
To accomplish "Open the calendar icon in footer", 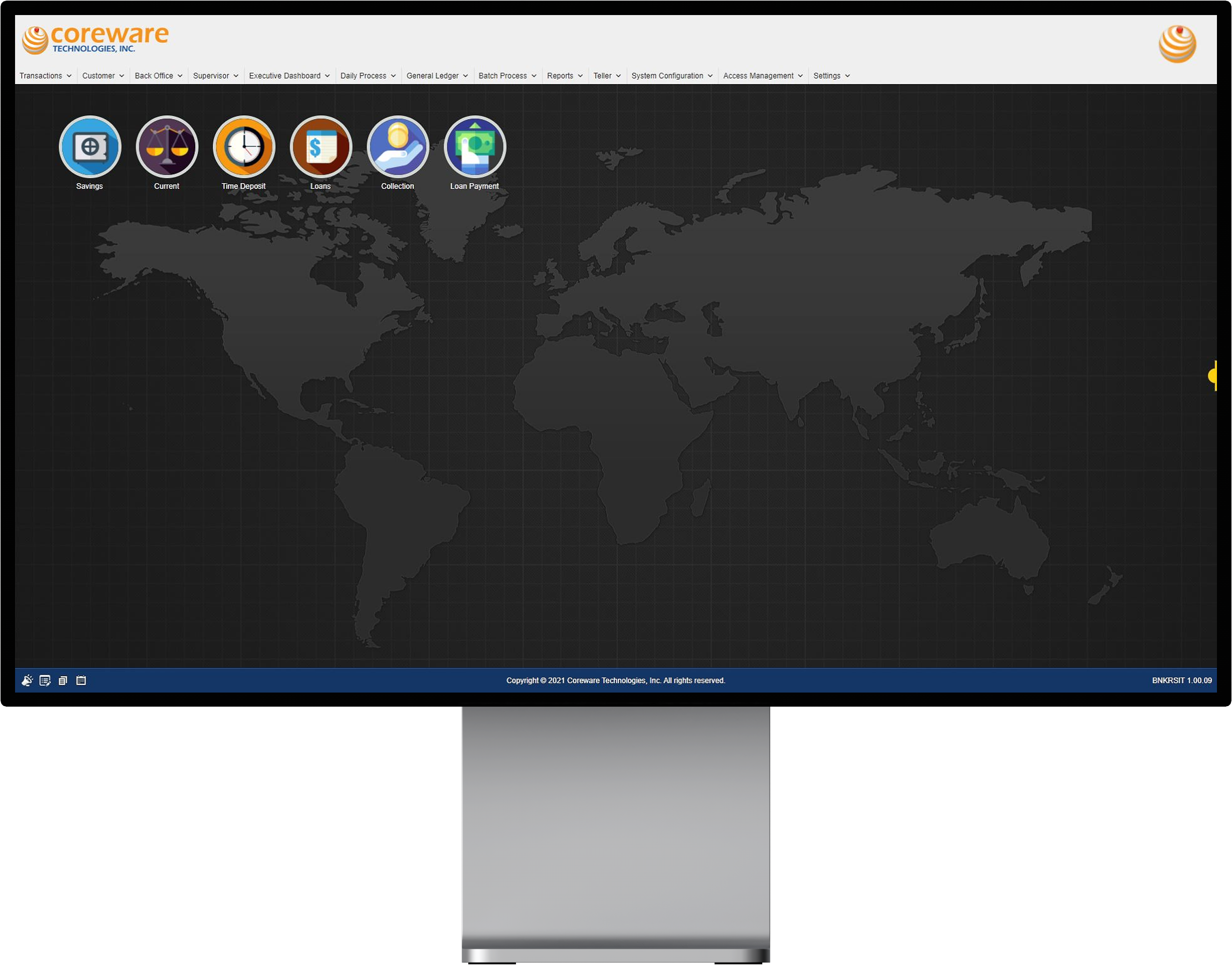I will [82, 680].
